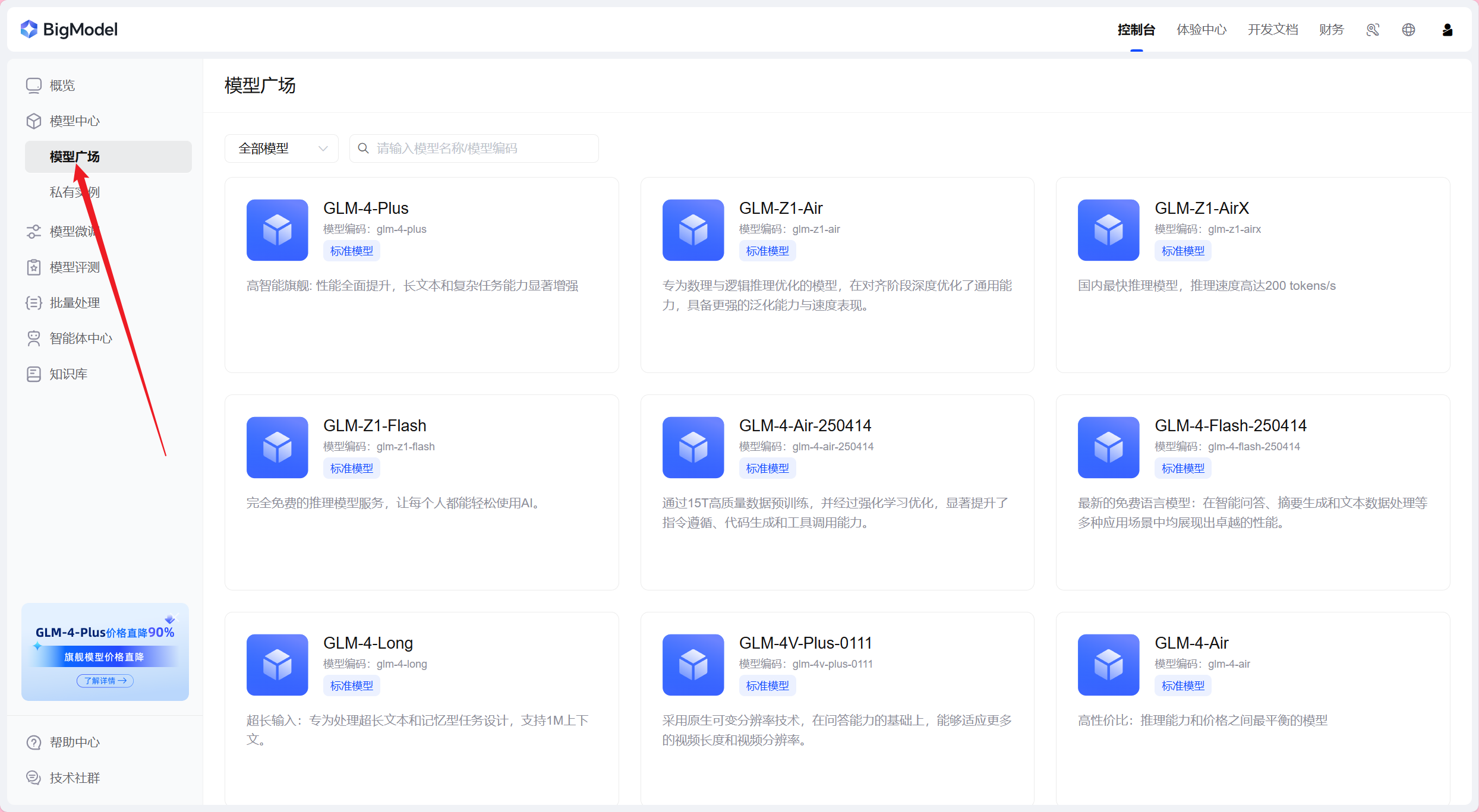Focus the model name search input
The image size is (1479, 812).
[474, 149]
